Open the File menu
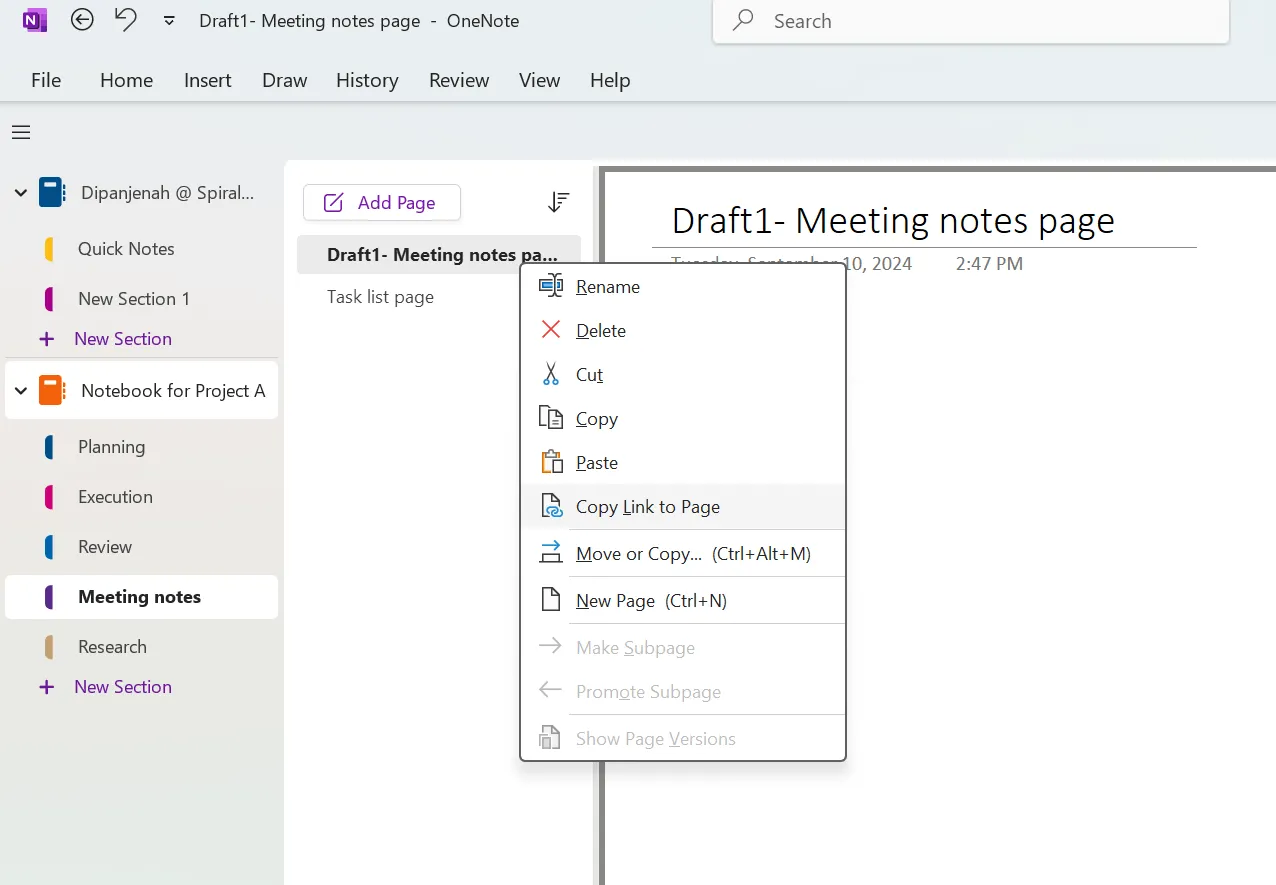 [x=46, y=80]
